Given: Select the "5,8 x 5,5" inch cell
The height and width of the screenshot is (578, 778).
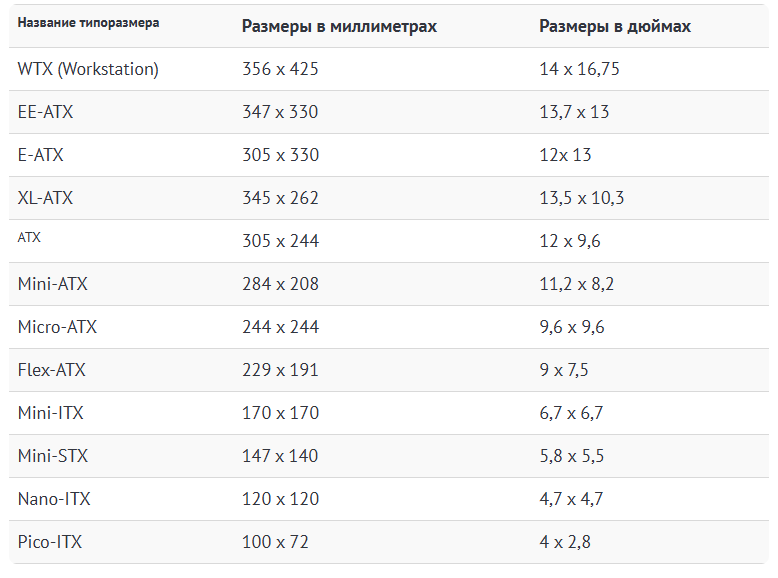Looking at the screenshot, I should (572, 456).
